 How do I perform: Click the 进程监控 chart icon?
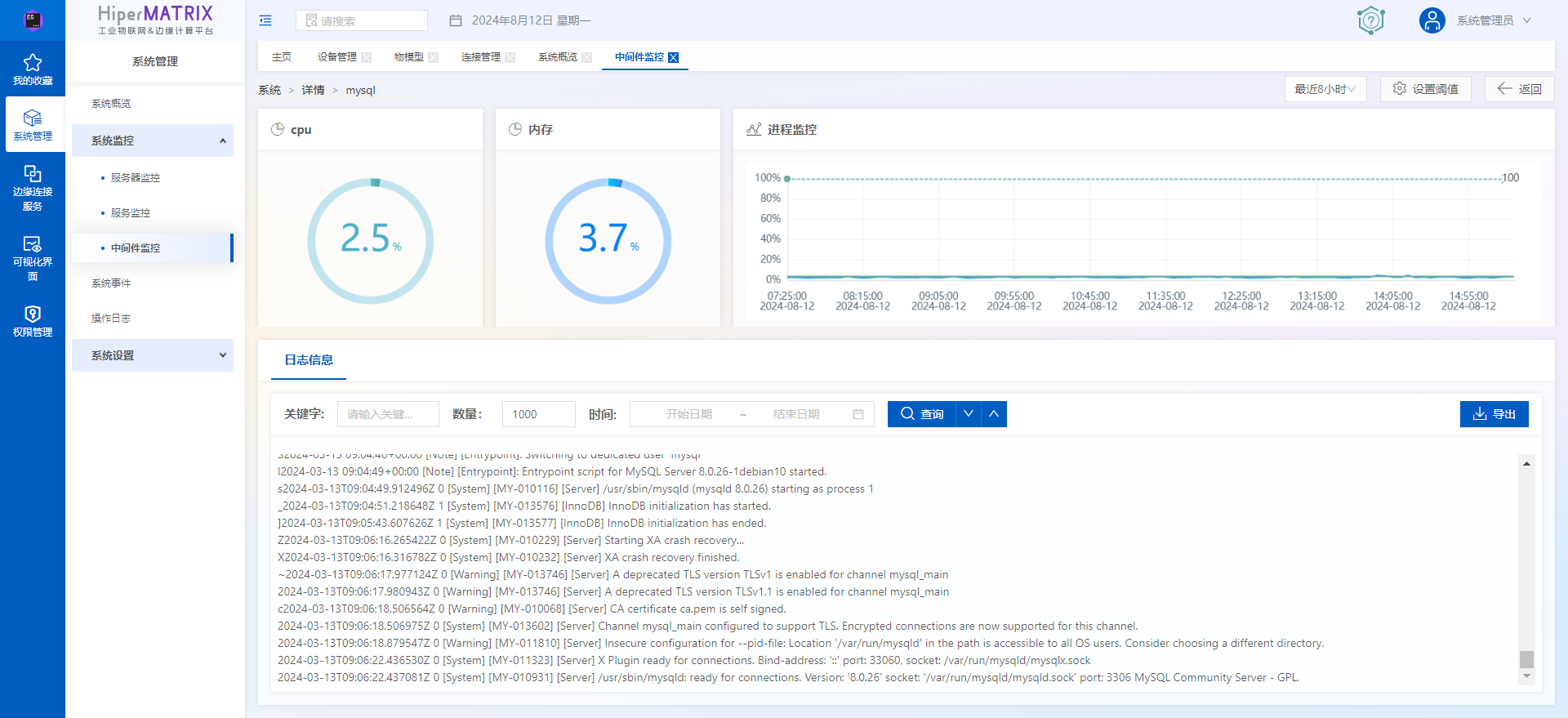[754, 129]
